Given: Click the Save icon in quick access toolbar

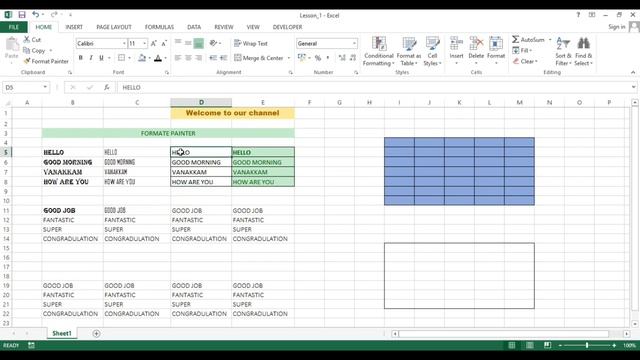Looking at the screenshot, I should 22,15.
